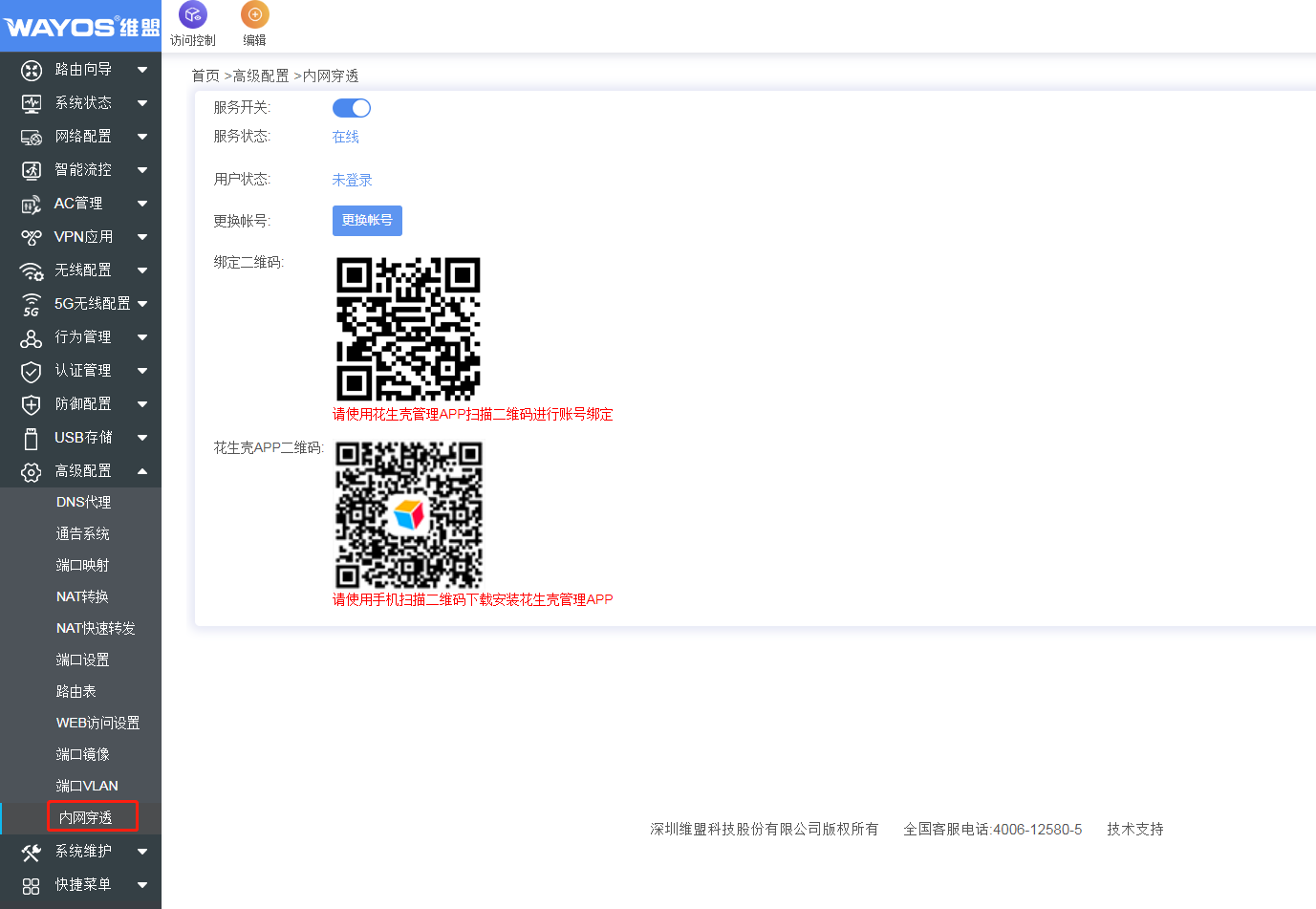Collapse 高级配置 with its up arrow
Image resolution: width=1316 pixels, height=909 pixels.
click(x=142, y=470)
